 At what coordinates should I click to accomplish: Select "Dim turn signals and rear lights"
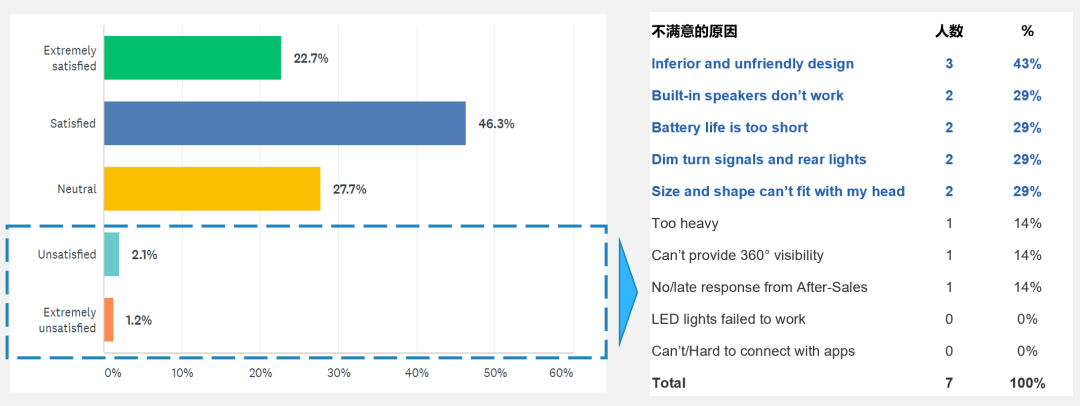(758, 160)
